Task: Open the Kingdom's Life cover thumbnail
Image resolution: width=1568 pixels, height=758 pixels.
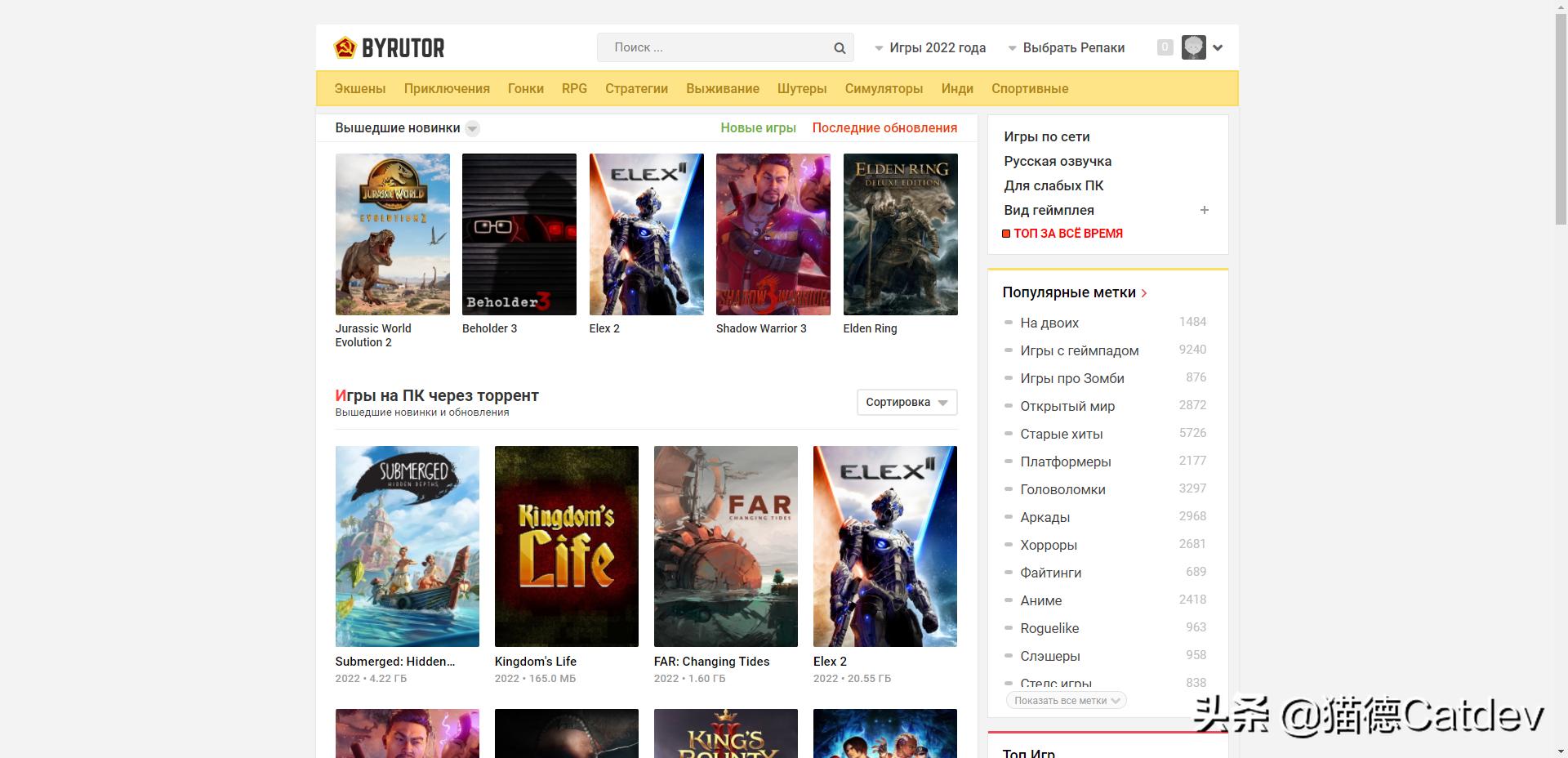Action: click(x=567, y=546)
